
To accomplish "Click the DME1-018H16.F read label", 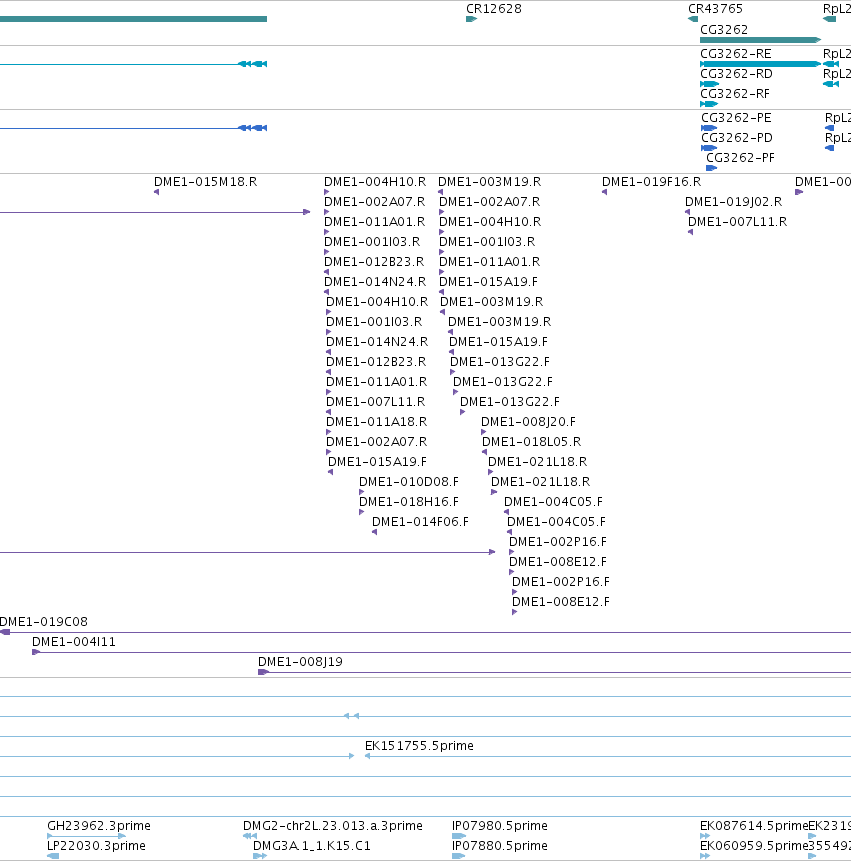I will coord(409,502).
